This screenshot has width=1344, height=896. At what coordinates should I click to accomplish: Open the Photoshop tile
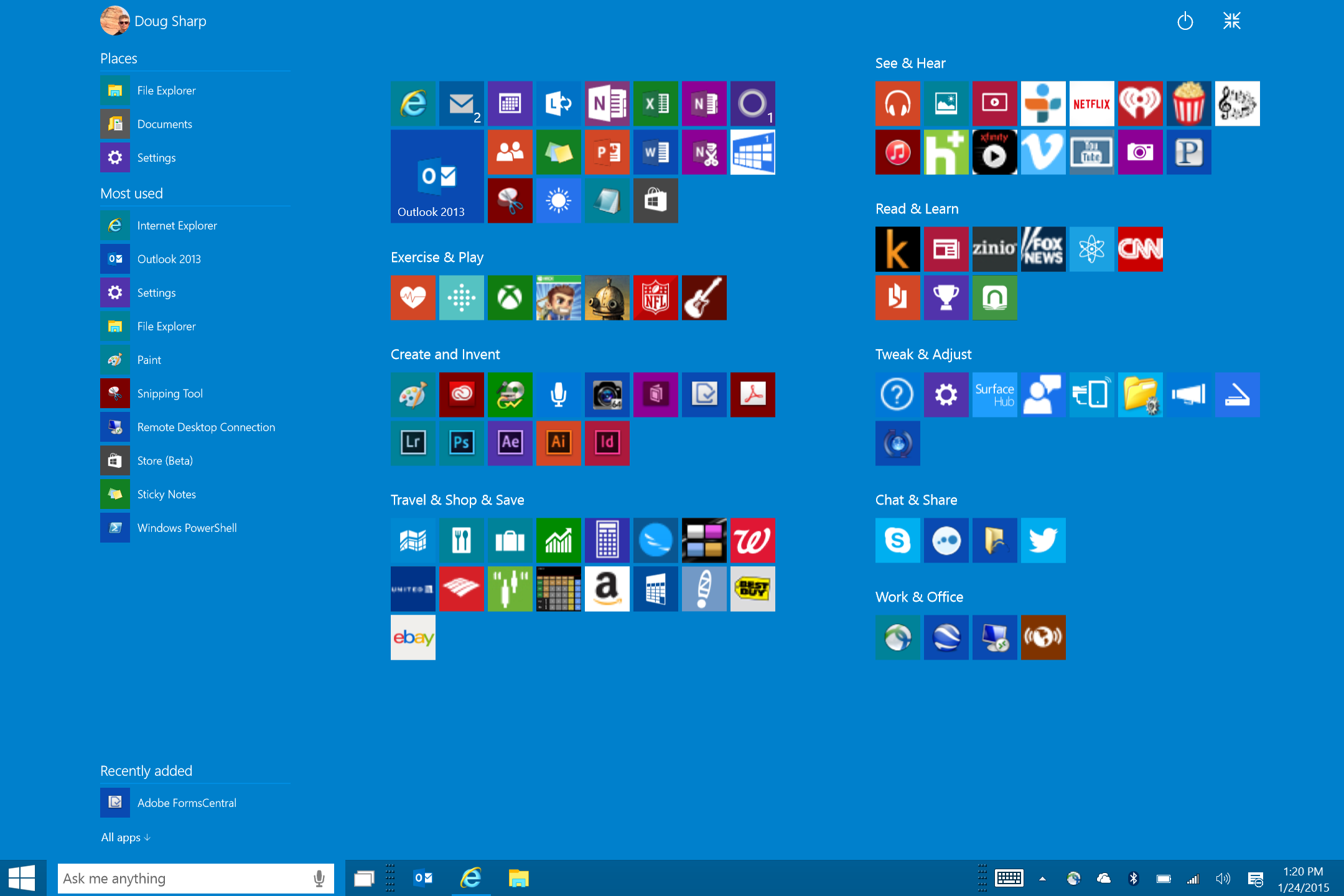(x=461, y=443)
